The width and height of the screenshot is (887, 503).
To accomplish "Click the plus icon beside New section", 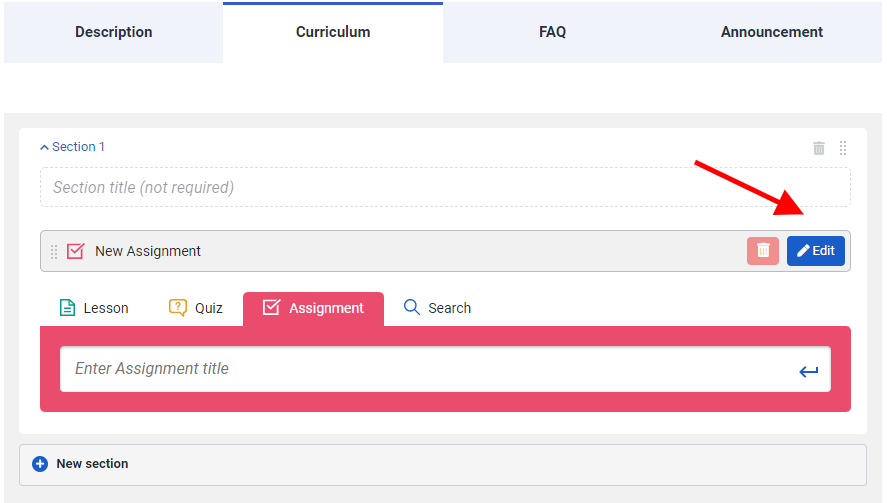I will [40, 464].
